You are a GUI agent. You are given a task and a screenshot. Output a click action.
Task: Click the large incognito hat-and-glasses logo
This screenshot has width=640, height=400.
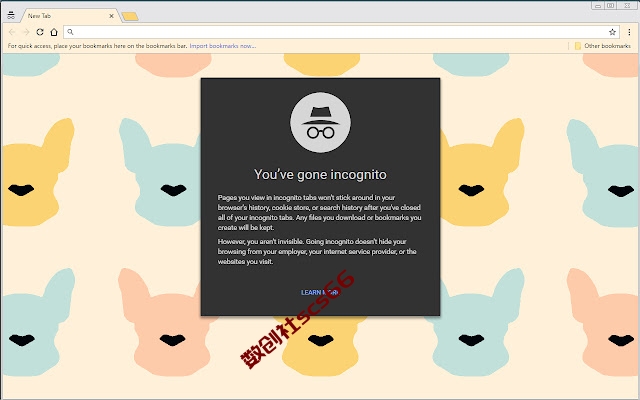tap(320, 122)
